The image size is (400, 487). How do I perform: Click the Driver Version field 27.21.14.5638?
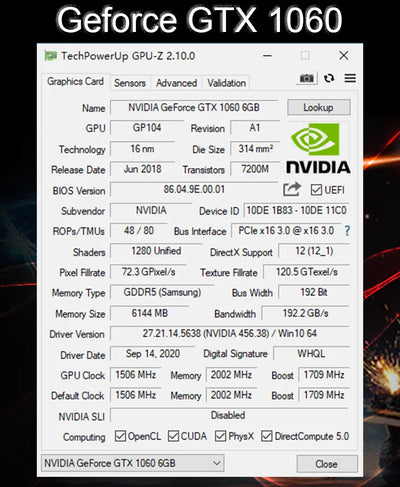(229, 333)
